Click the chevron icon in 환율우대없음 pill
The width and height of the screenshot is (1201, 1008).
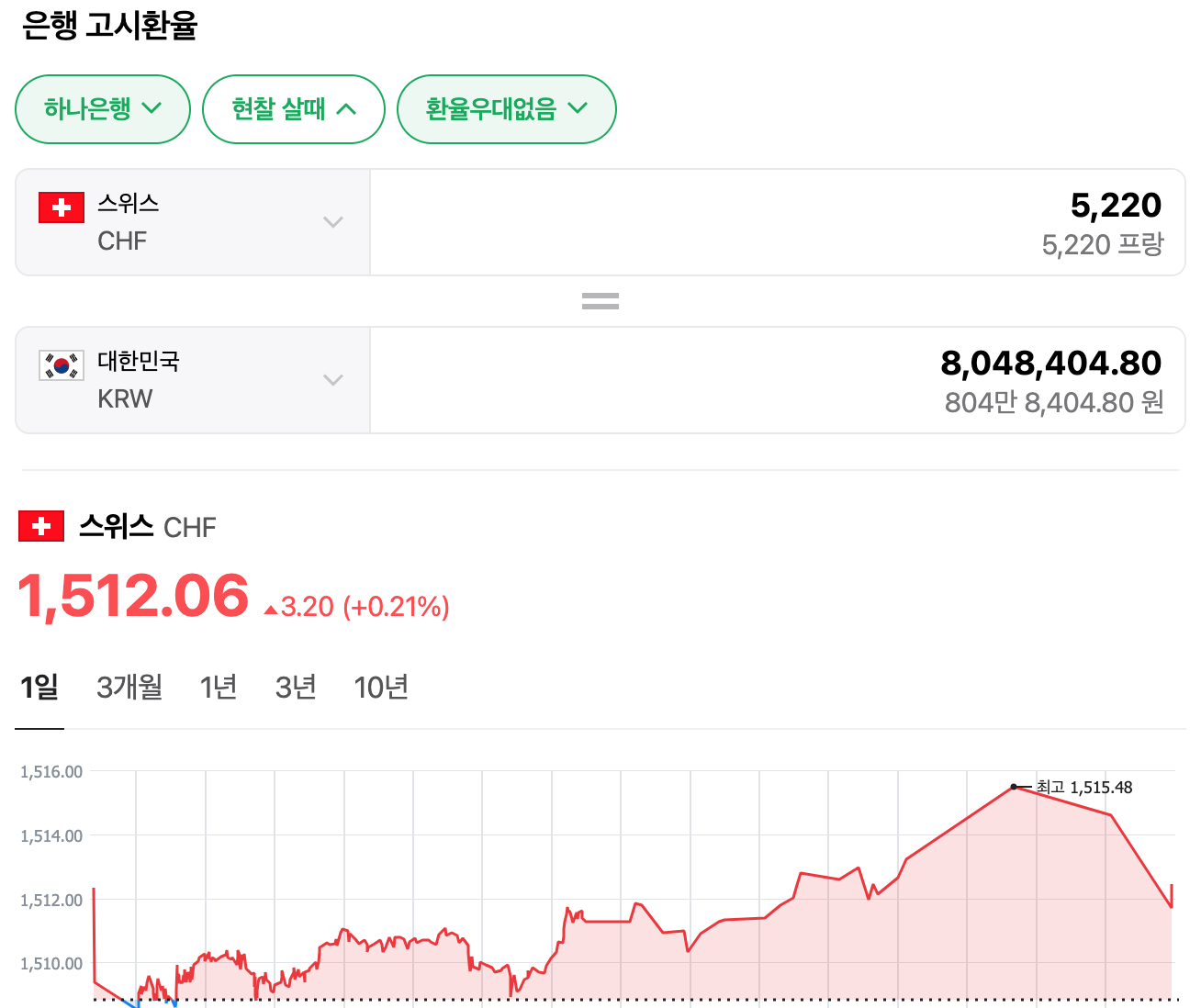tap(578, 108)
